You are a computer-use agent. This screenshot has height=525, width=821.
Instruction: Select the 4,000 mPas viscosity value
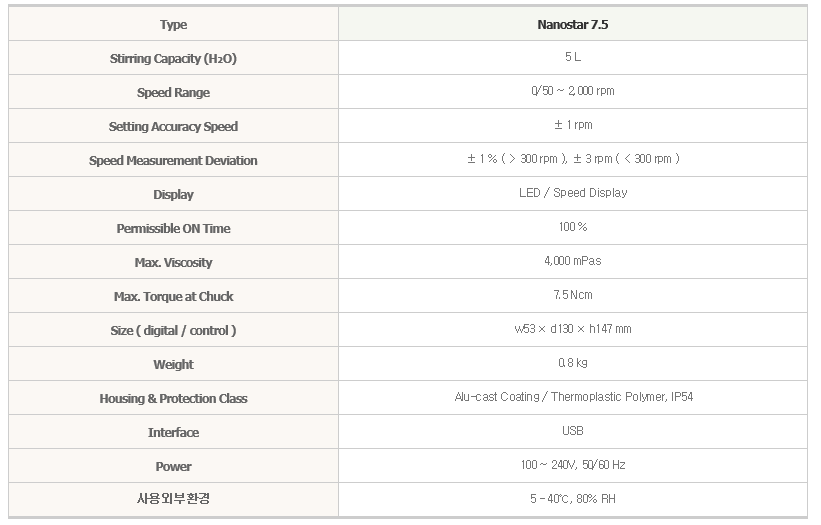point(573,261)
